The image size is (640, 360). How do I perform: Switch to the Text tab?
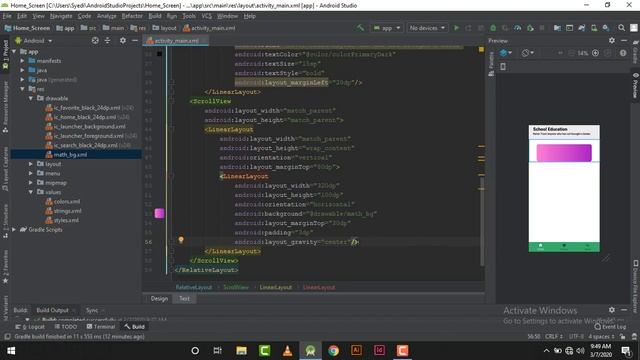click(x=184, y=298)
